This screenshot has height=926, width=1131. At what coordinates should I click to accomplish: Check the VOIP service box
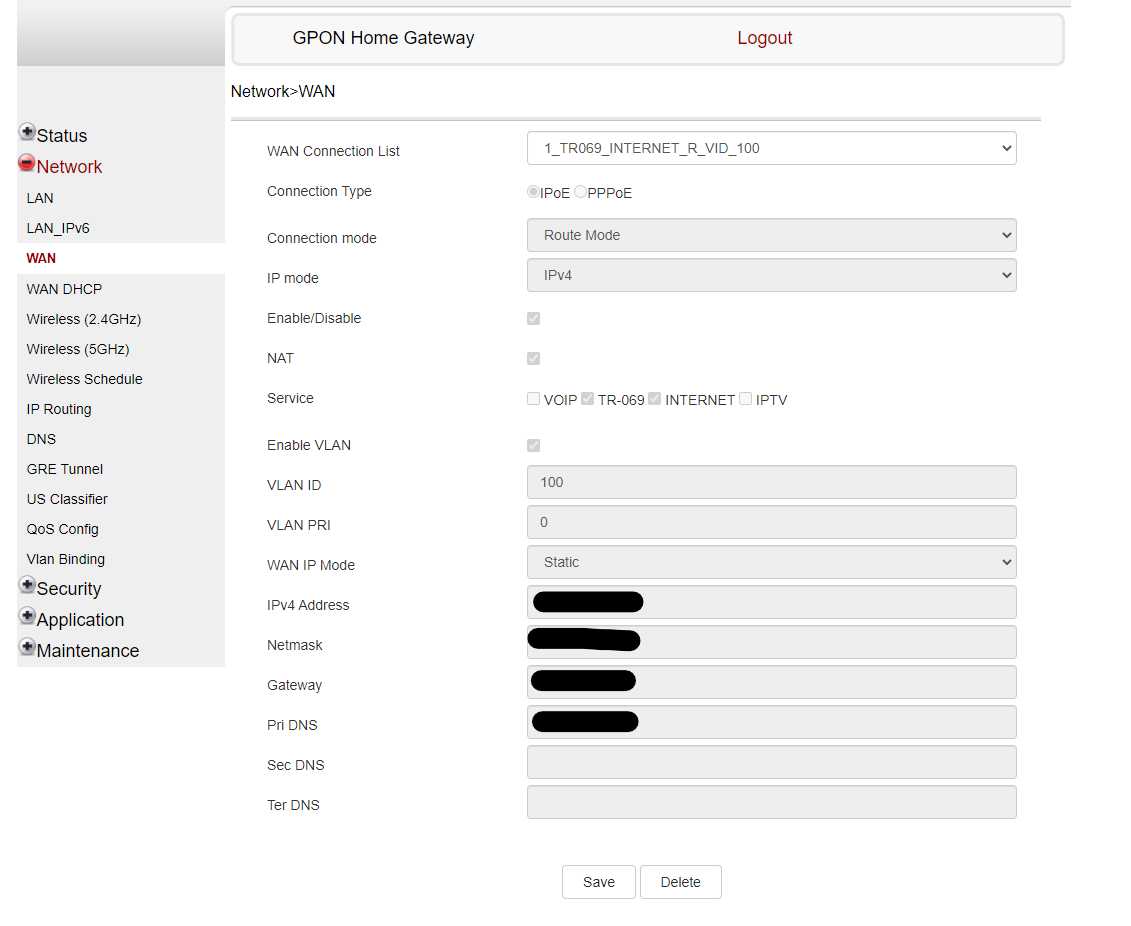coord(534,399)
